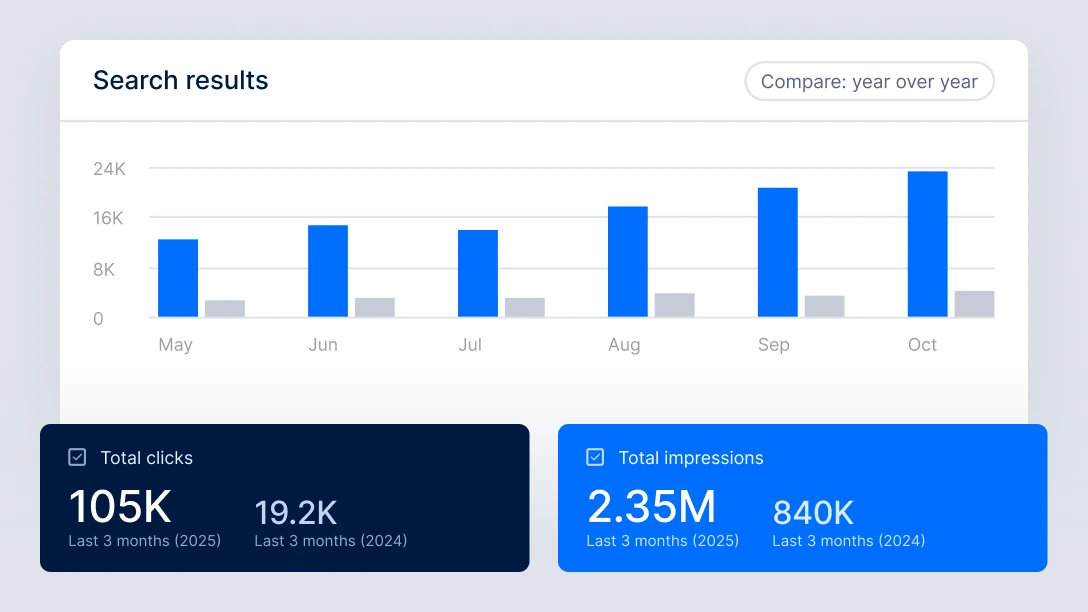The width and height of the screenshot is (1088, 612).
Task: Click the 16K axis label
Action: point(108,219)
